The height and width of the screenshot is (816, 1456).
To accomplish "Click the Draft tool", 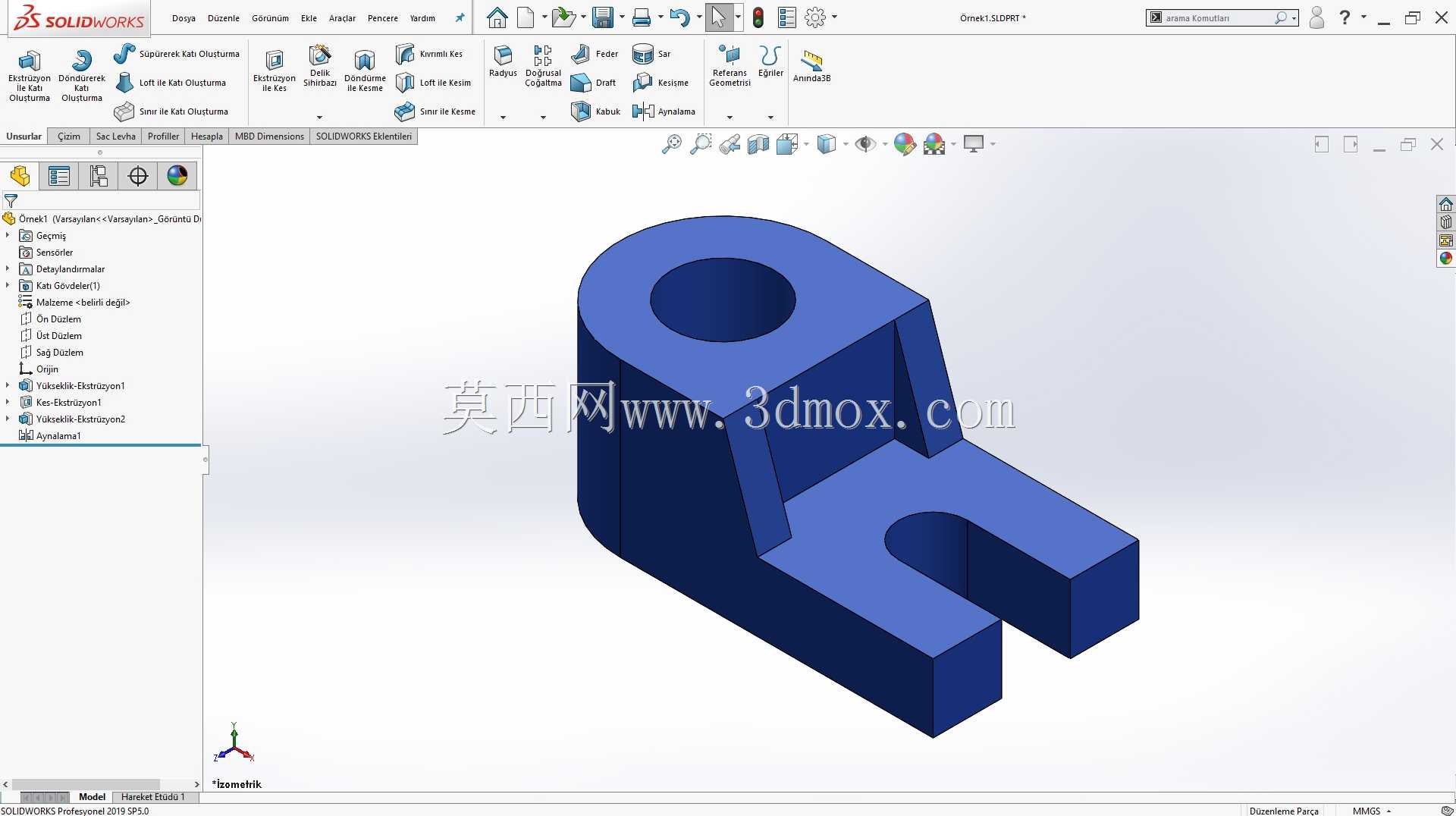I will click(x=594, y=83).
